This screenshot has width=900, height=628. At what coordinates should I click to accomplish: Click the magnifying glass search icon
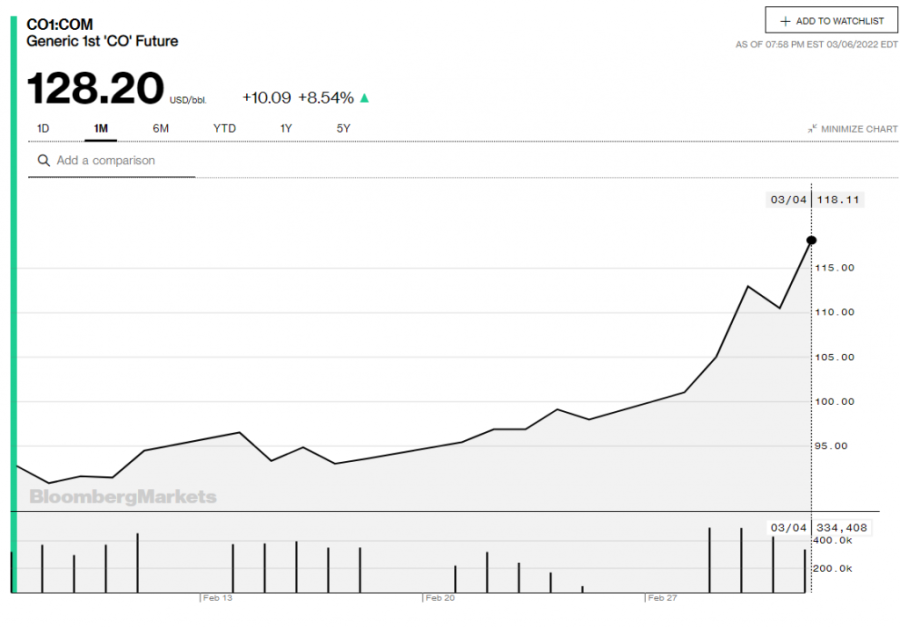click(43, 160)
